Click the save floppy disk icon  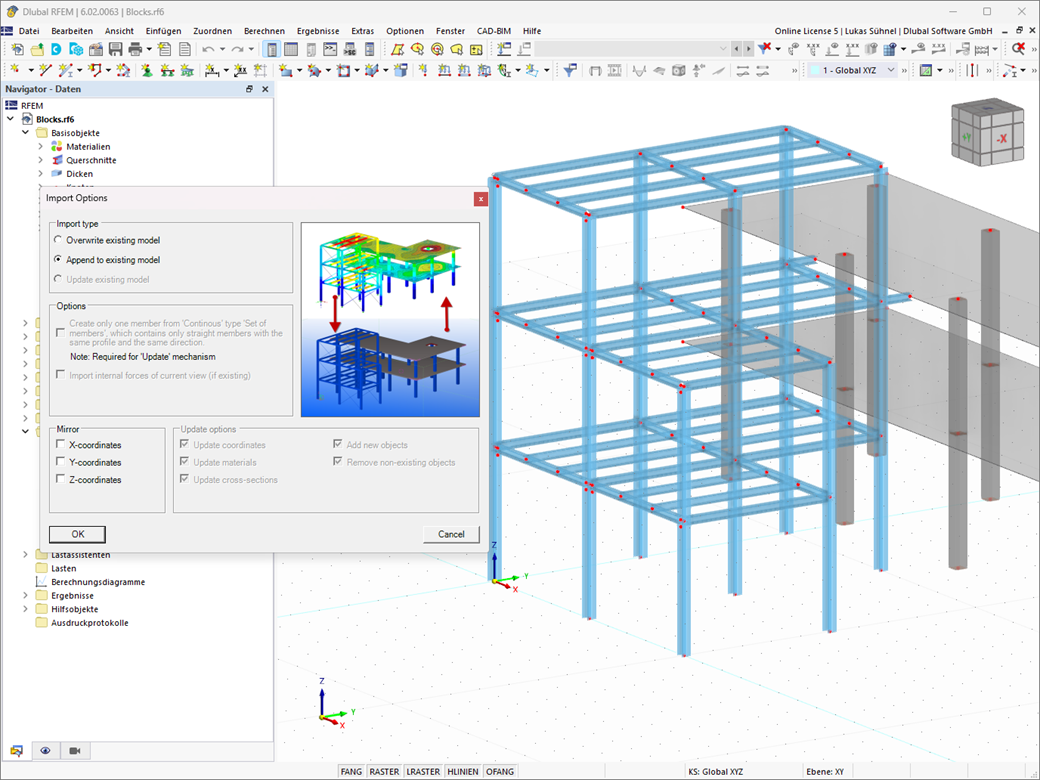(115, 49)
